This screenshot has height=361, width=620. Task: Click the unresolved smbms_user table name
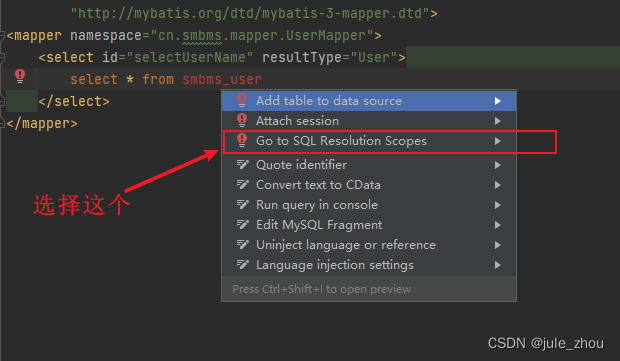tap(222, 79)
